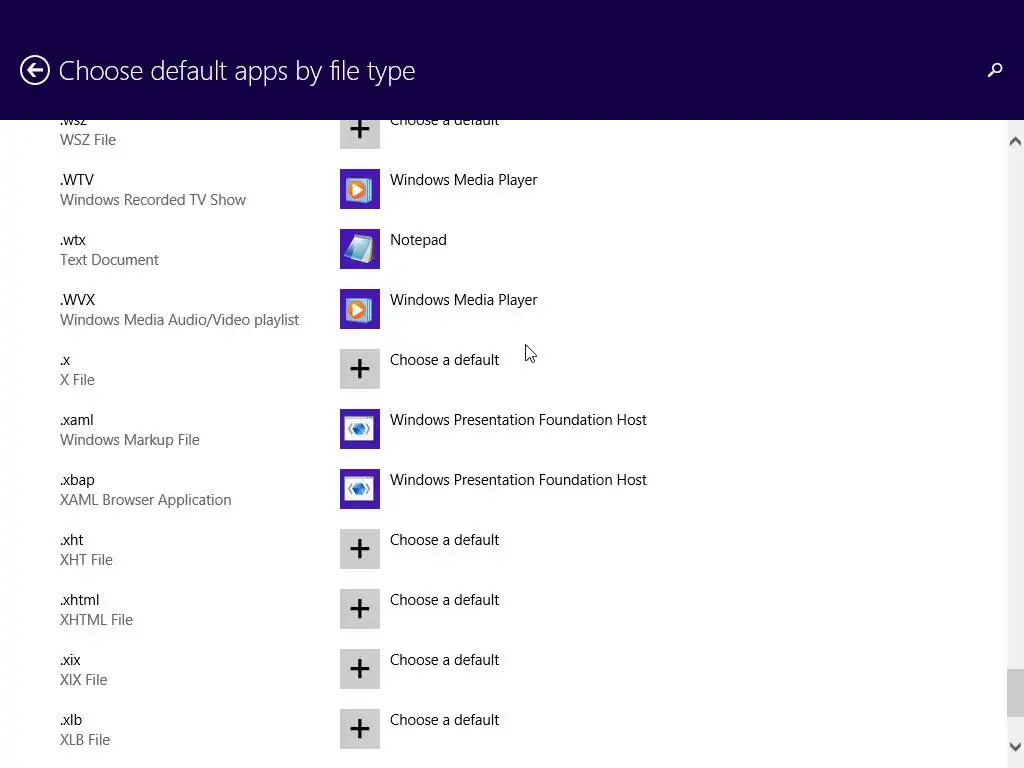Click the plus icon for .xhtml
The height and width of the screenshot is (768, 1024).
360,609
